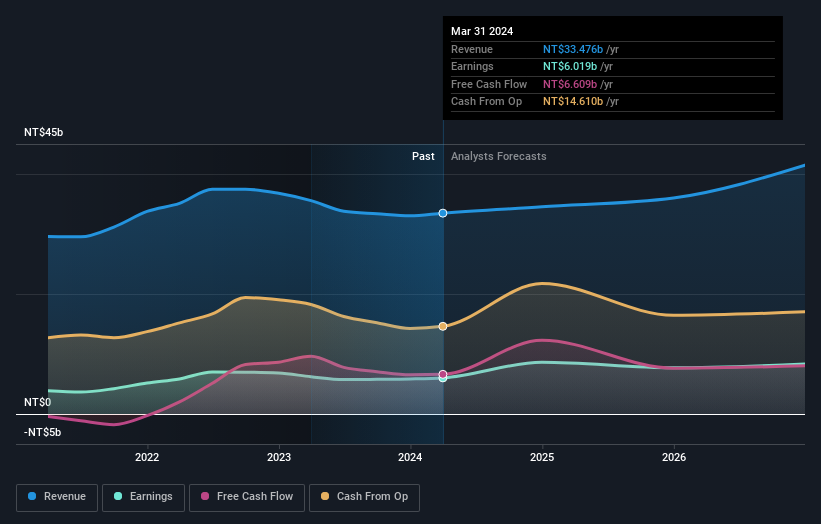
Task: Toggle the Free Cash Flow legend button
Action: (x=247, y=497)
